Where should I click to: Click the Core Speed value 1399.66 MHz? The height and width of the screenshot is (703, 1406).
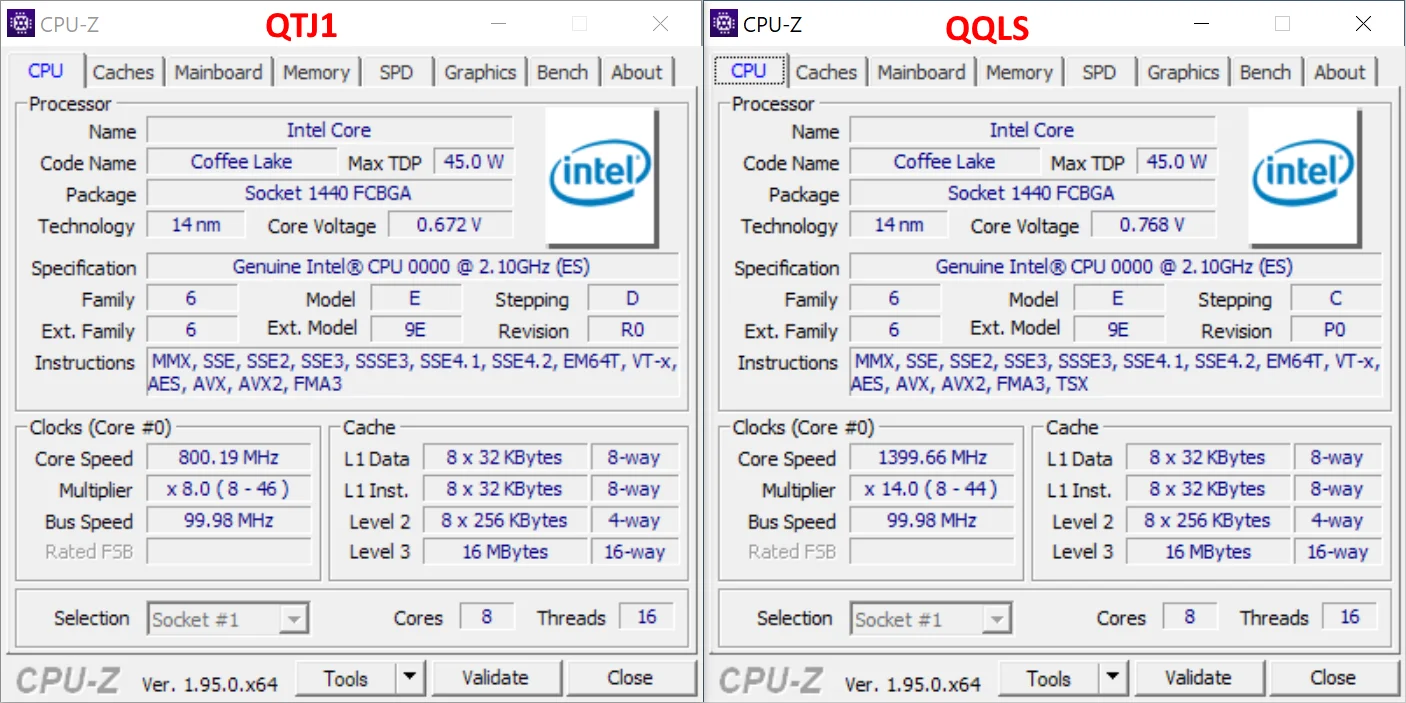(x=933, y=458)
